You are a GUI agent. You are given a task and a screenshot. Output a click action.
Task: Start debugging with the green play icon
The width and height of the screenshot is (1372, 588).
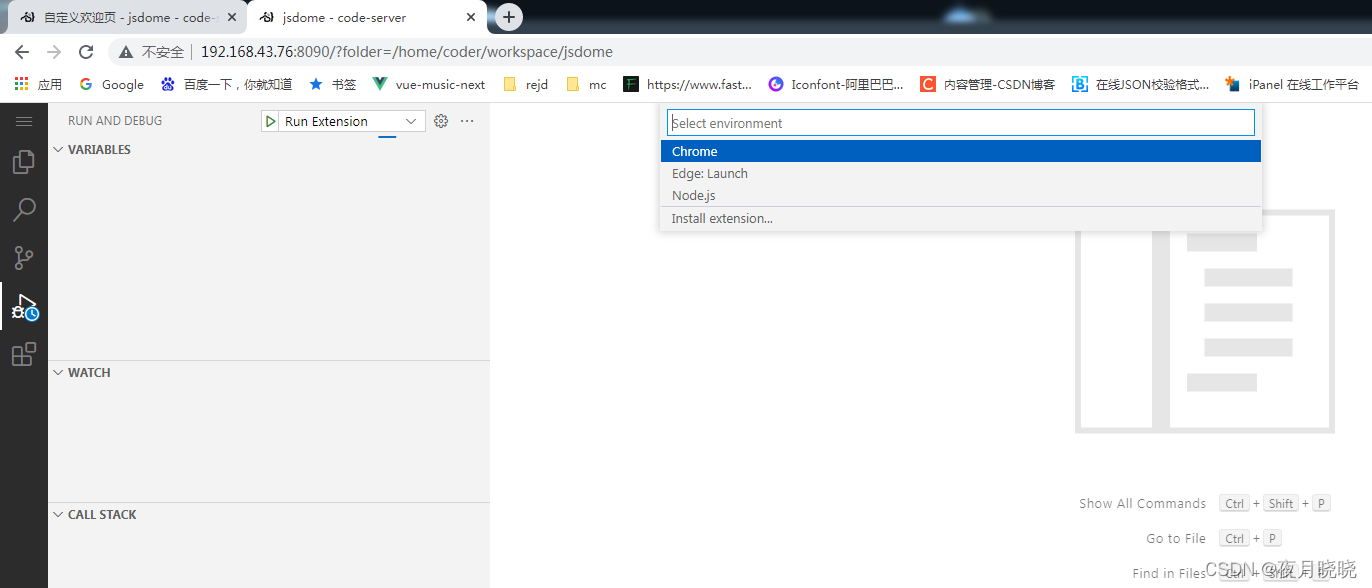[x=271, y=121]
